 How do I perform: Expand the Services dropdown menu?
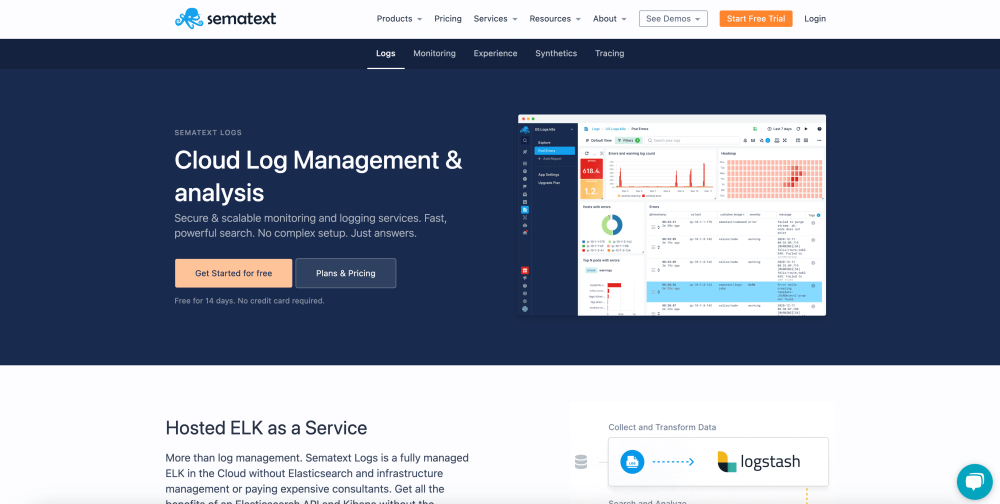click(495, 19)
